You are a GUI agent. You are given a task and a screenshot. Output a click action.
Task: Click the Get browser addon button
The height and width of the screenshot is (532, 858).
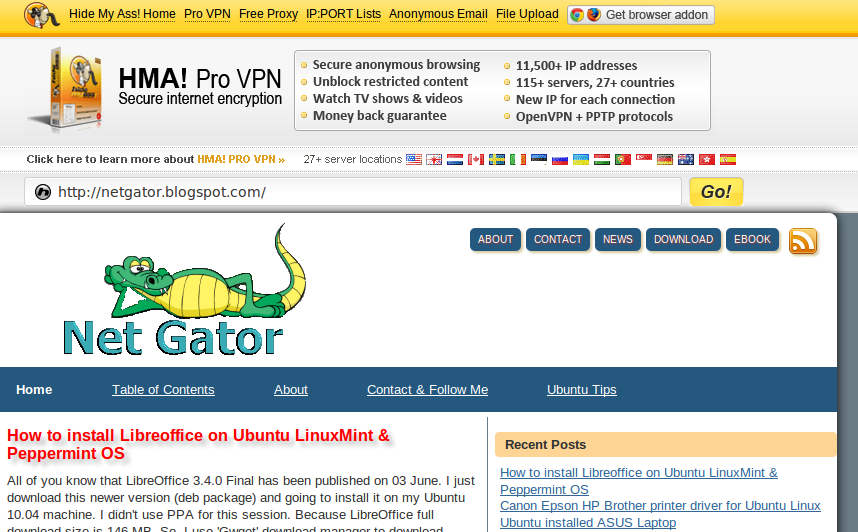pyautogui.click(x=641, y=15)
